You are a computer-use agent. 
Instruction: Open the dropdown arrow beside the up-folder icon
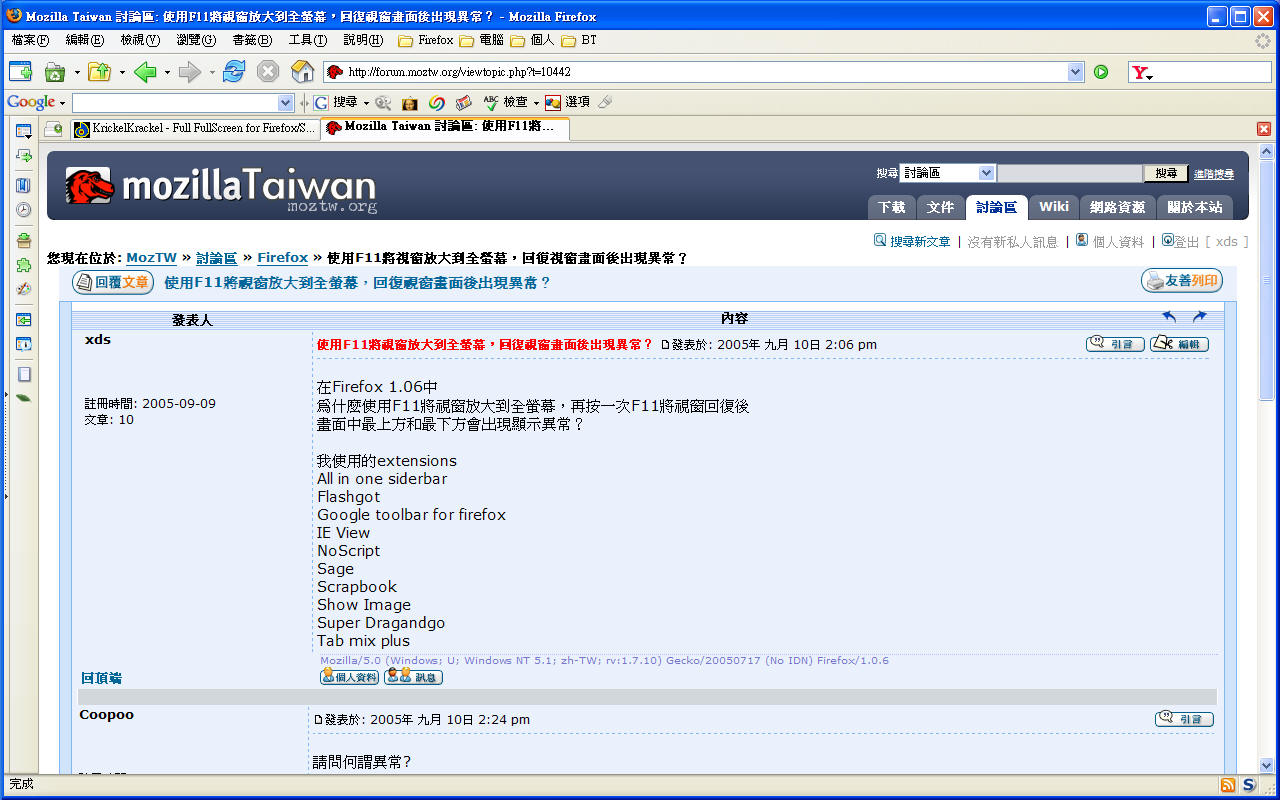coord(121,72)
